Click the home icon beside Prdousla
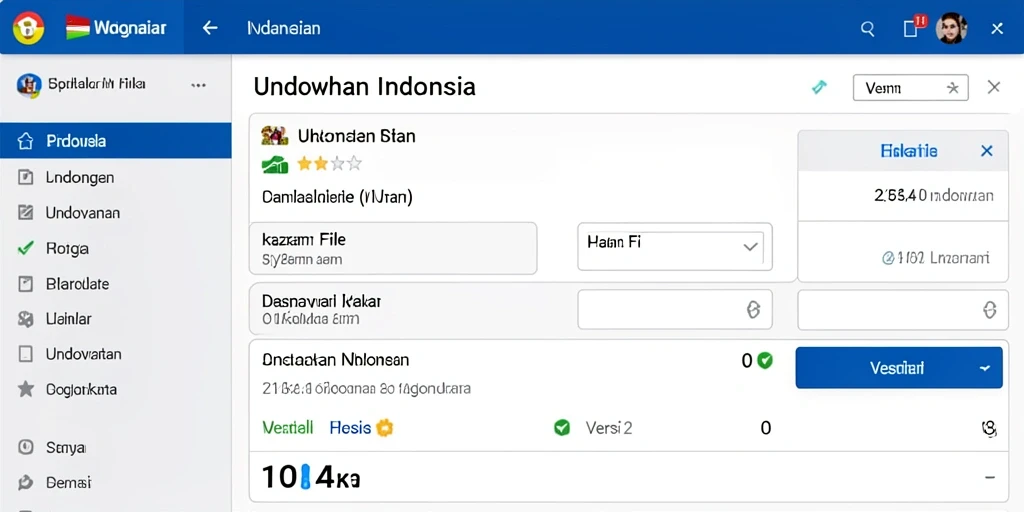 pos(25,140)
